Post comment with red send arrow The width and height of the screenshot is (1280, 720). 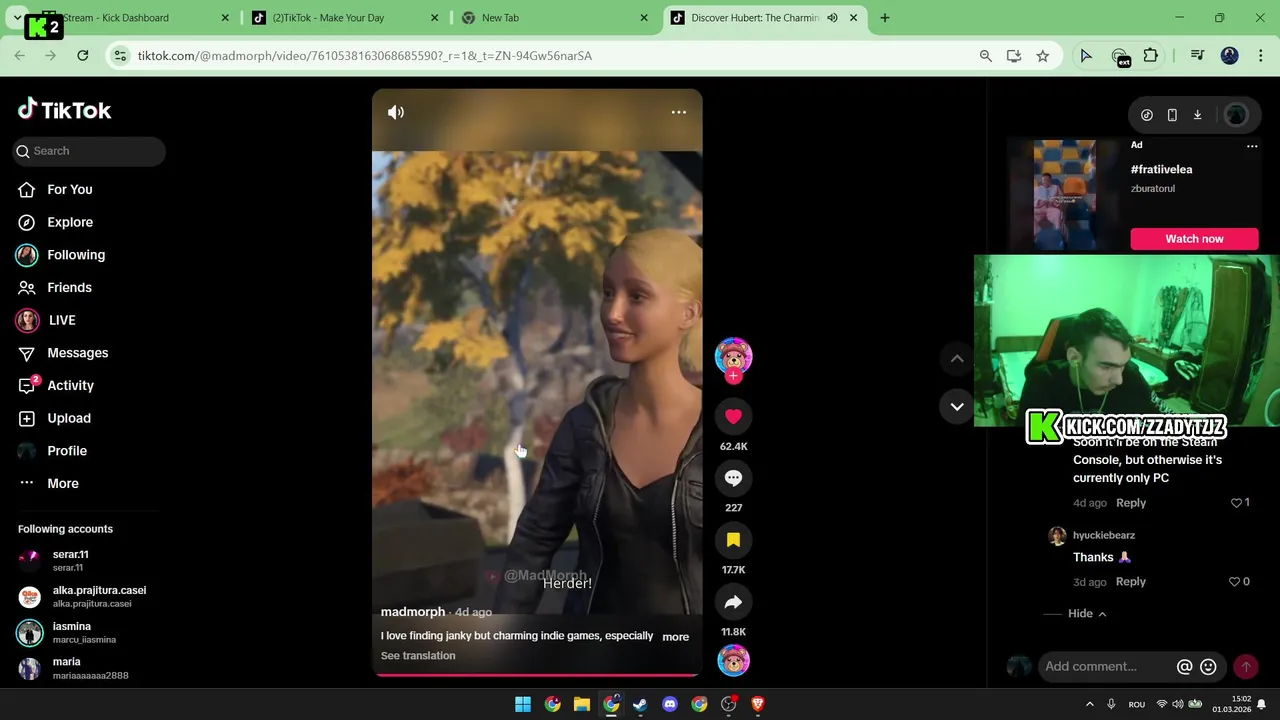1246,667
